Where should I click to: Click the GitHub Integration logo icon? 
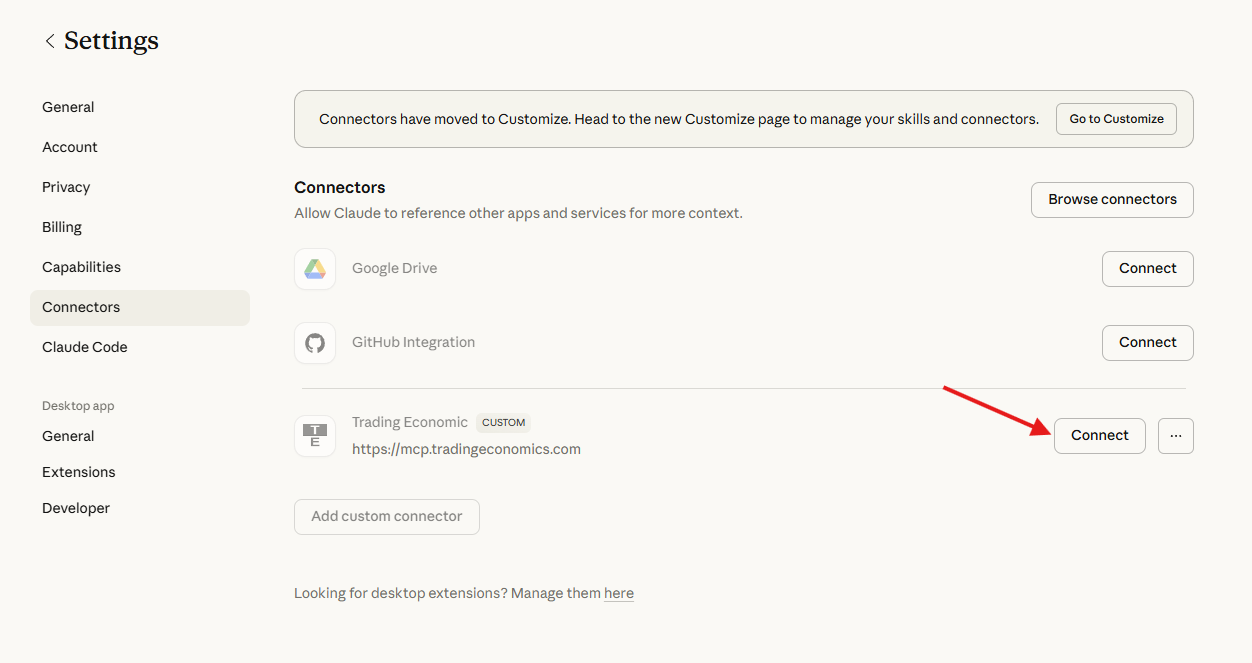[x=315, y=343]
